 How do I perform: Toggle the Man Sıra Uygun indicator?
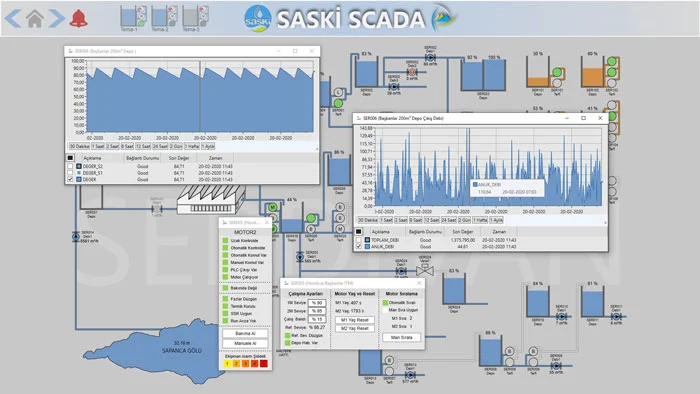point(385,310)
